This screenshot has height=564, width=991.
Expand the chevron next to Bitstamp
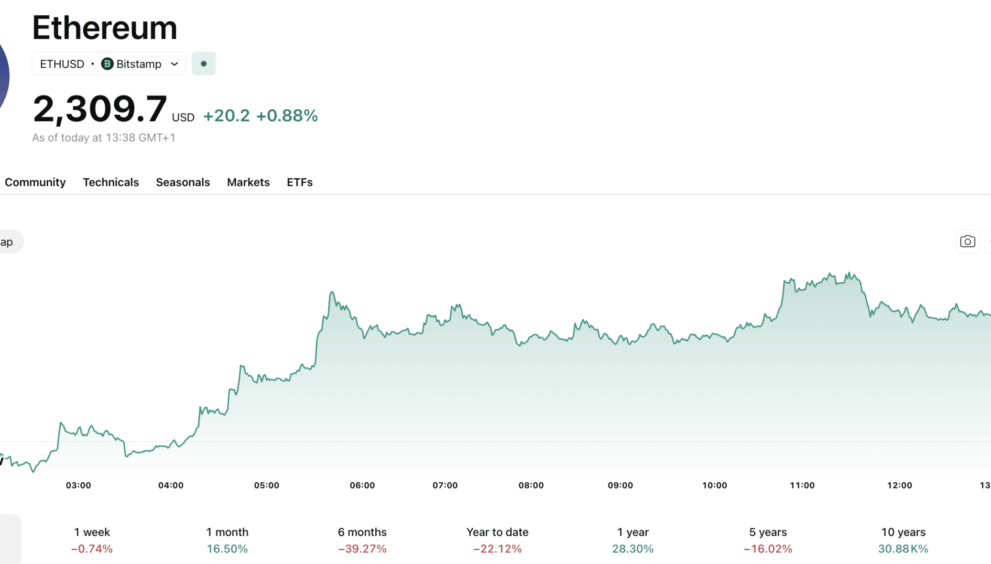tap(174, 64)
